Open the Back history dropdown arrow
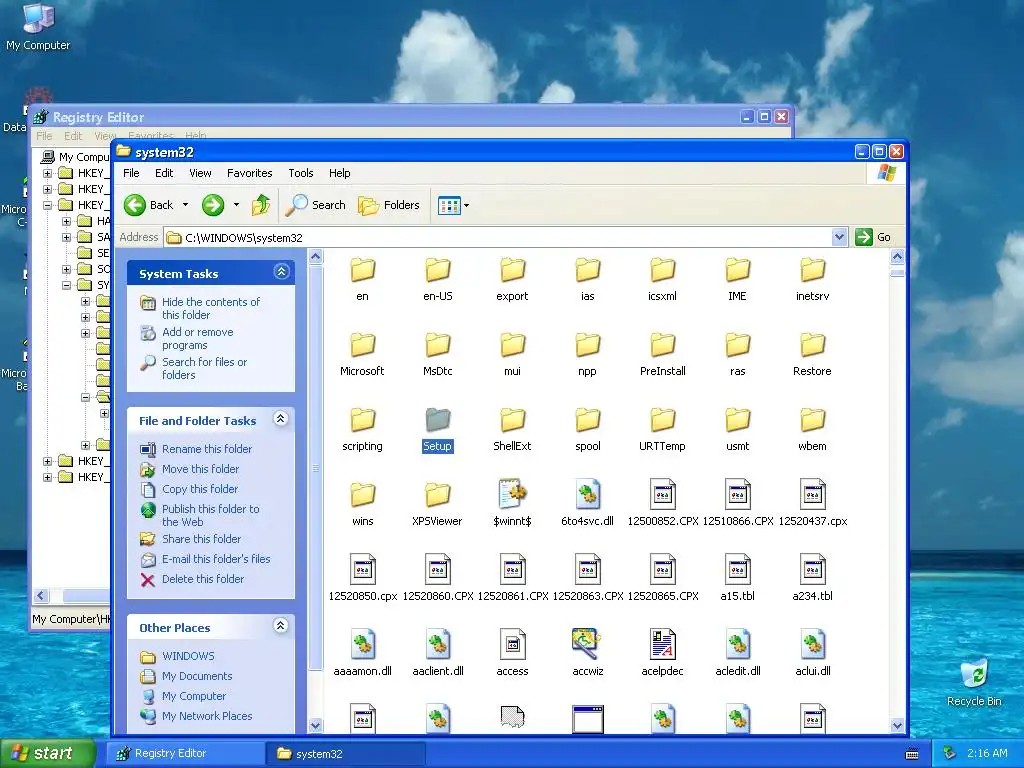Screen dimensions: 1024x768 tap(185, 205)
